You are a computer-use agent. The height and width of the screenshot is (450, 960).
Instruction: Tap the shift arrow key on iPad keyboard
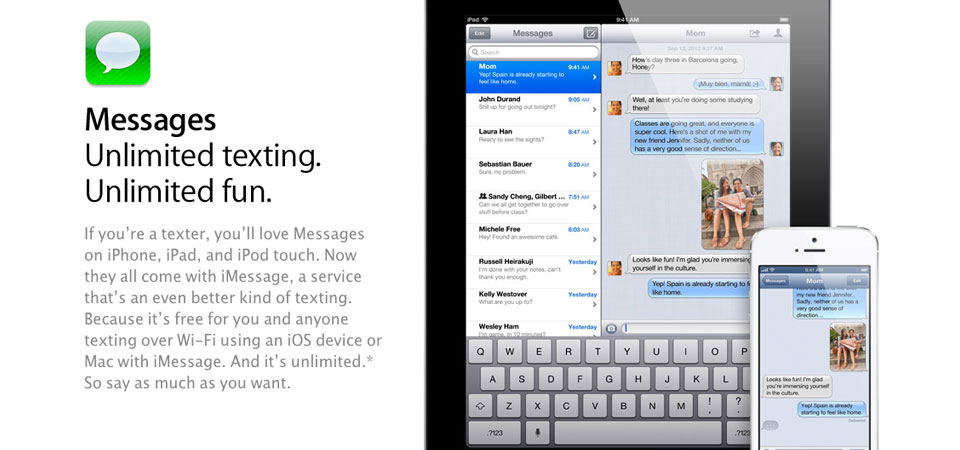[480, 406]
